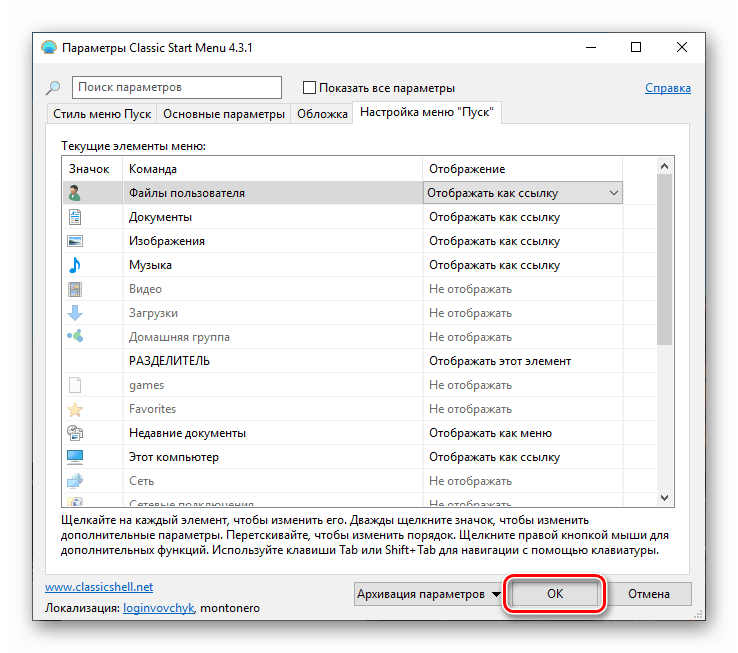Click the Этот компьютер monitor icon
Image resolution: width=738 pixels, height=653 pixels.
tap(75, 457)
